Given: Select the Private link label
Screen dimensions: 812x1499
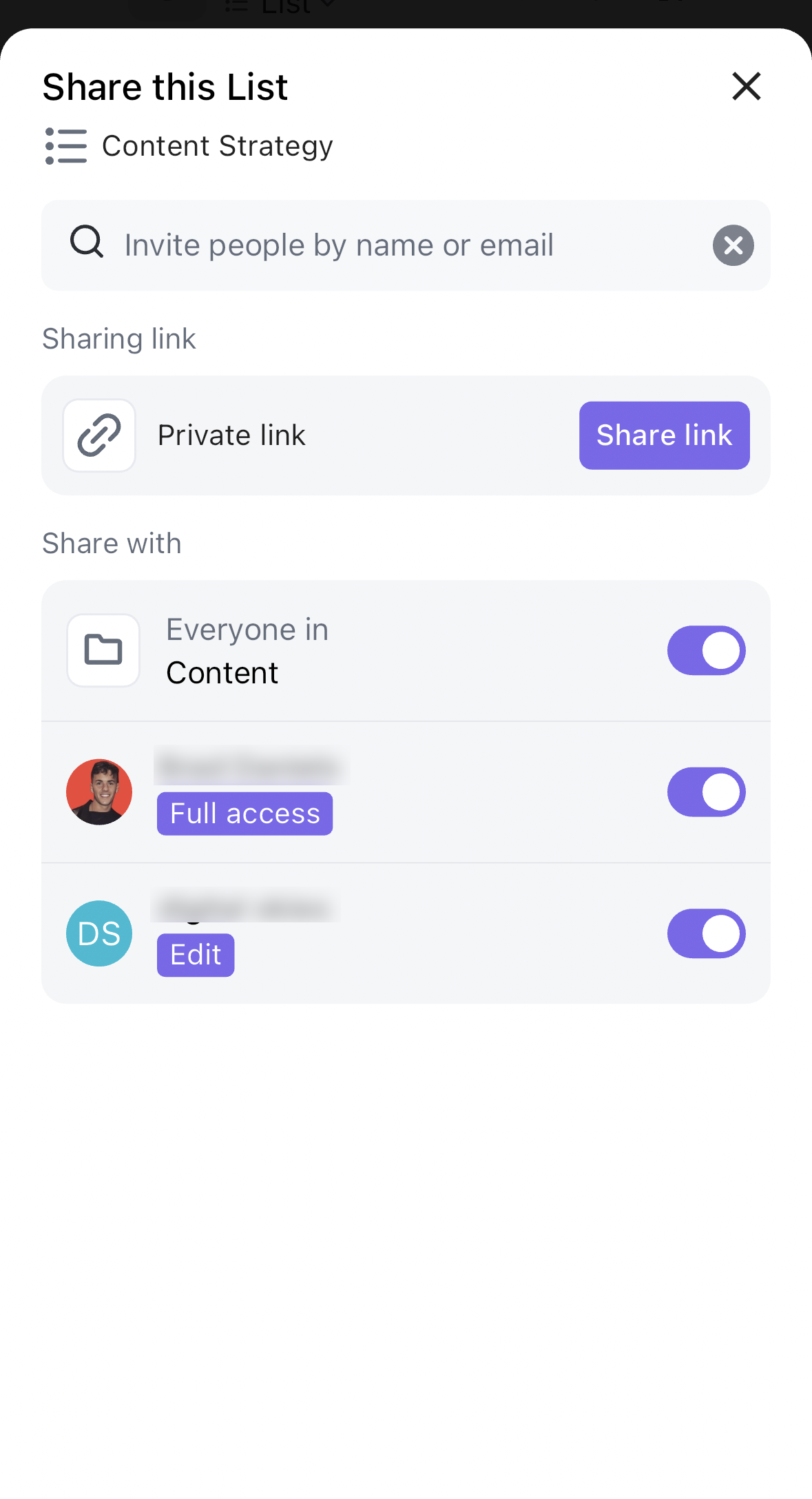Looking at the screenshot, I should [x=231, y=435].
